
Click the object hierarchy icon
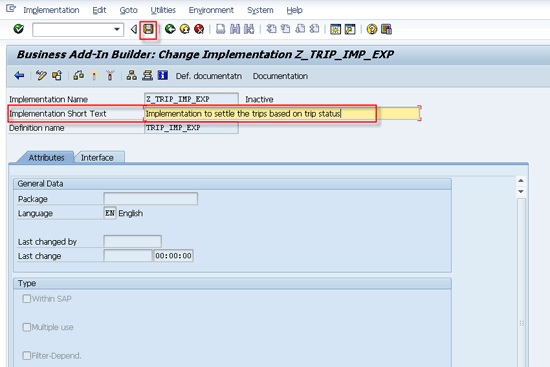click(x=132, y=75)
